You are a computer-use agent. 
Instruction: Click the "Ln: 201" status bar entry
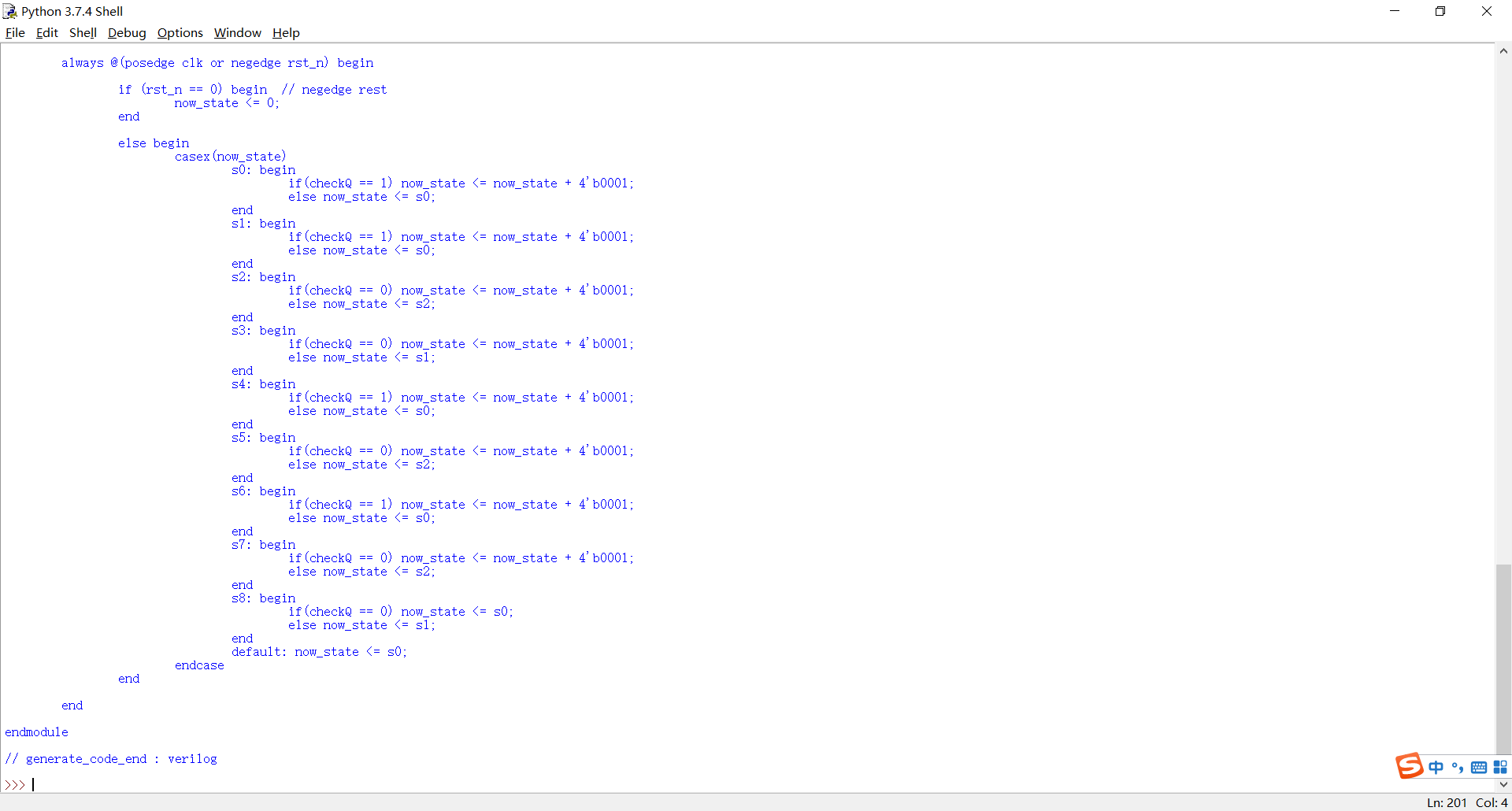coord(1447,802)
